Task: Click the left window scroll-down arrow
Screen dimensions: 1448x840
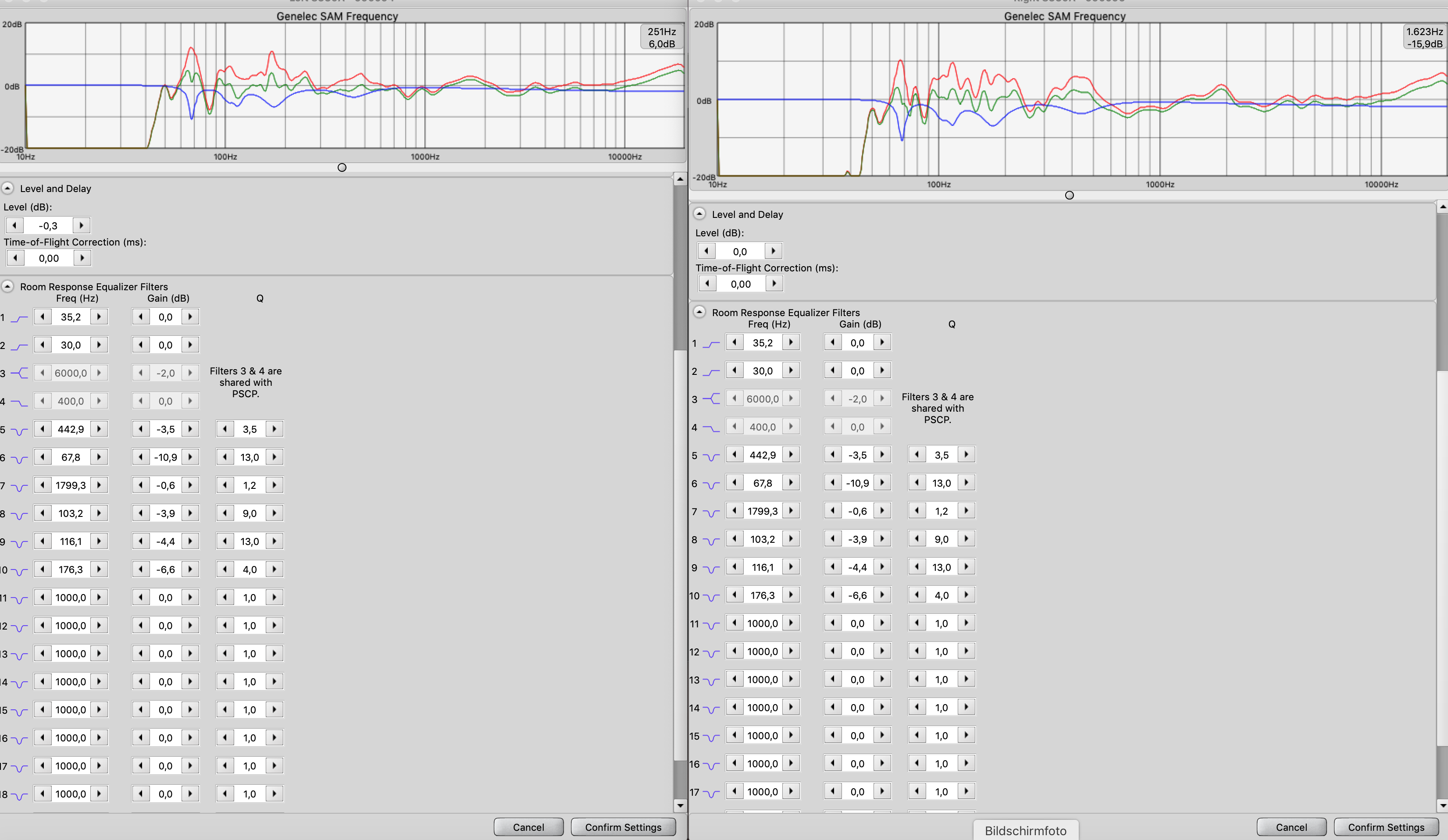Action: click(x=680, y=805)
